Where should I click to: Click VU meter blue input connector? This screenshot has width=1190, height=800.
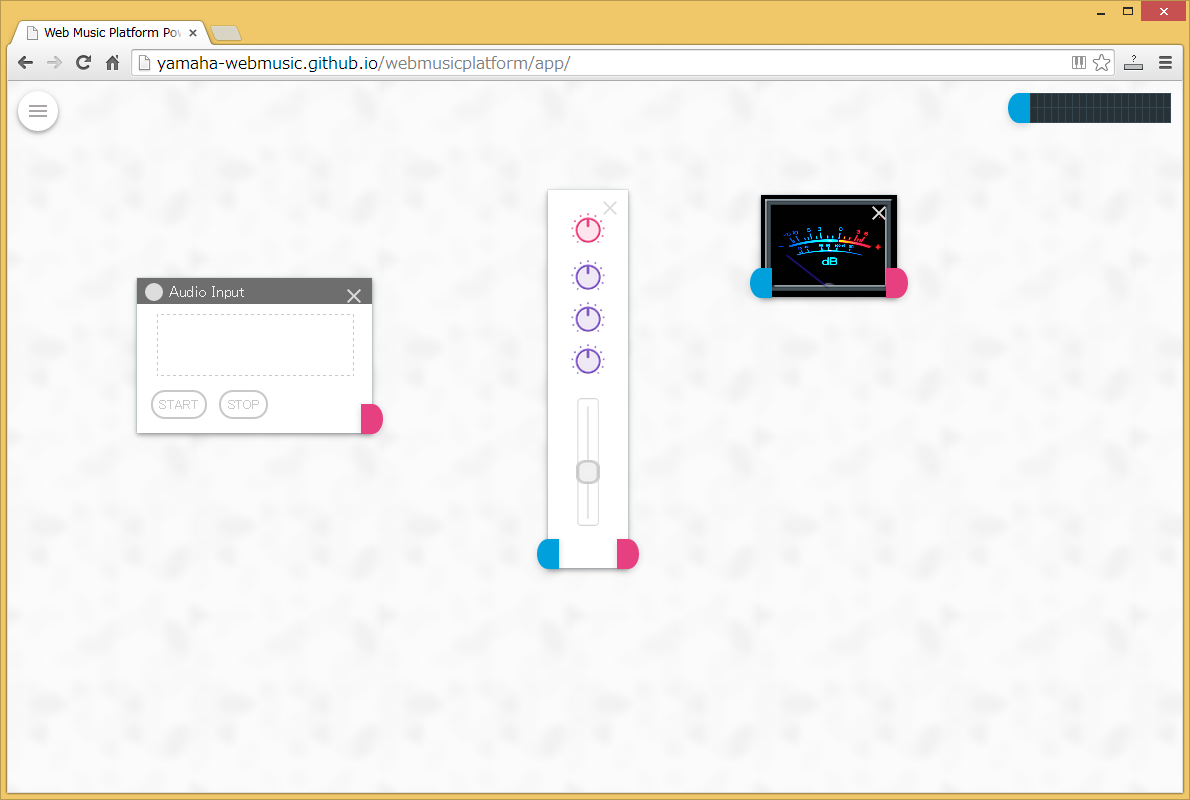coord(761,283)
